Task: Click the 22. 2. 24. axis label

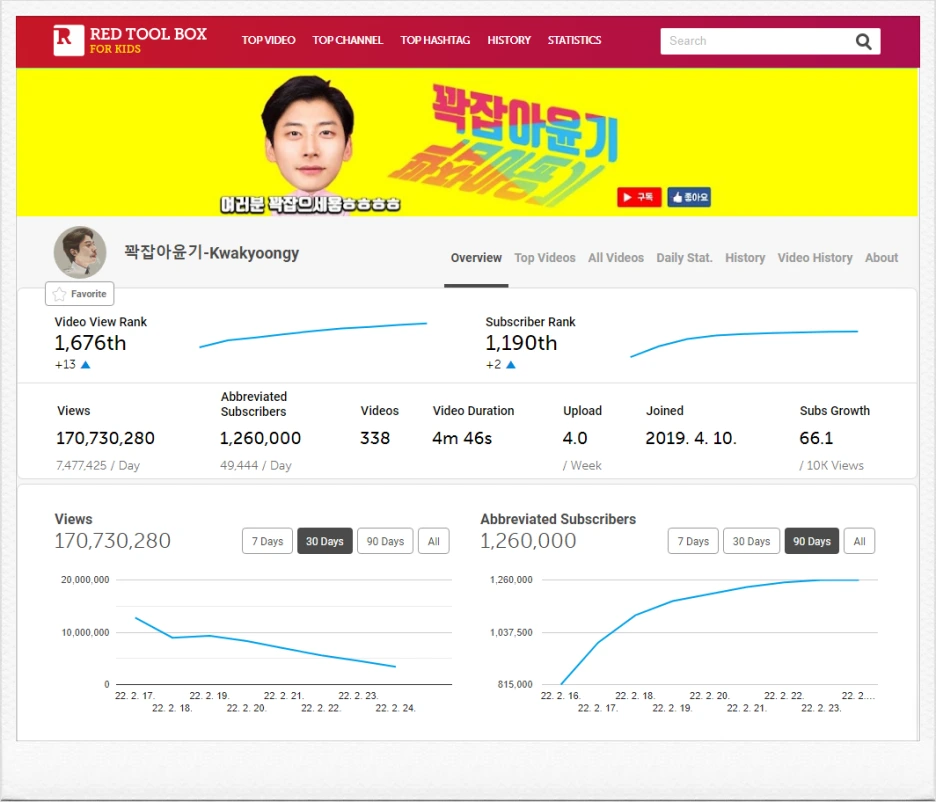Action: pos(395,708)
